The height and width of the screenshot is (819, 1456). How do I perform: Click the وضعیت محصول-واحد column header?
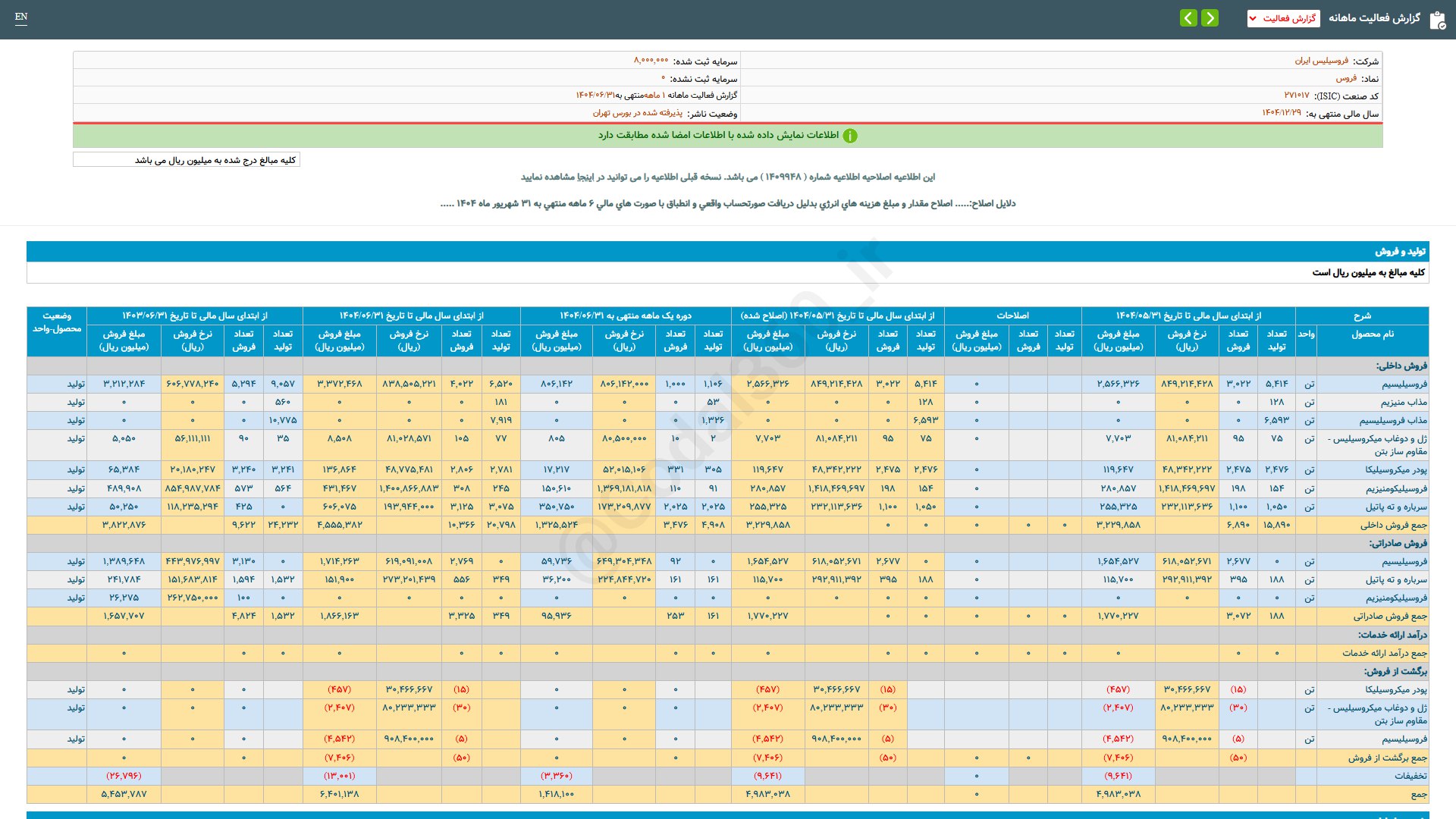coord(57,322)
